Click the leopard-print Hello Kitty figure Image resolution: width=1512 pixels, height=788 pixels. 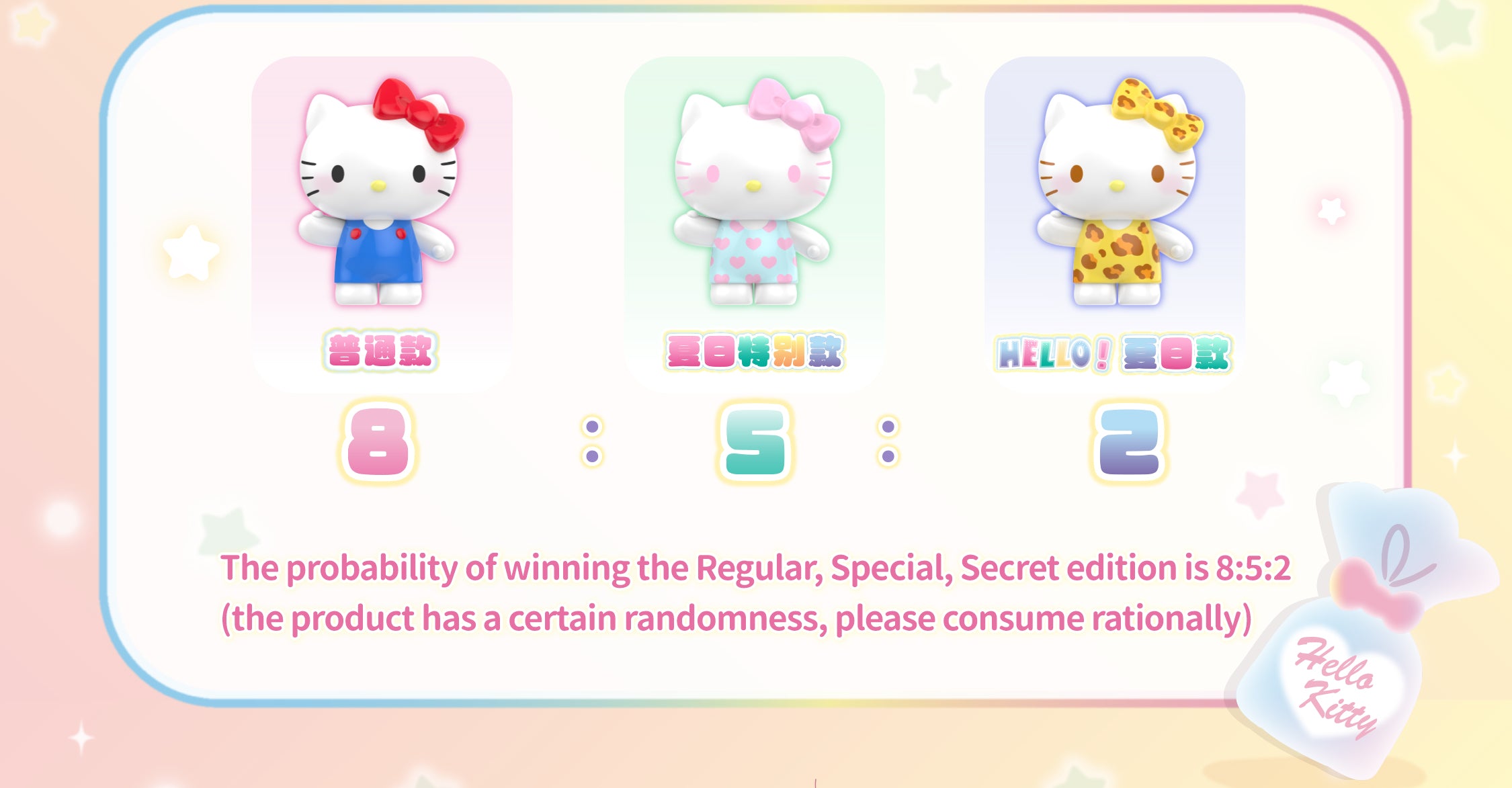coord(1118,192)
